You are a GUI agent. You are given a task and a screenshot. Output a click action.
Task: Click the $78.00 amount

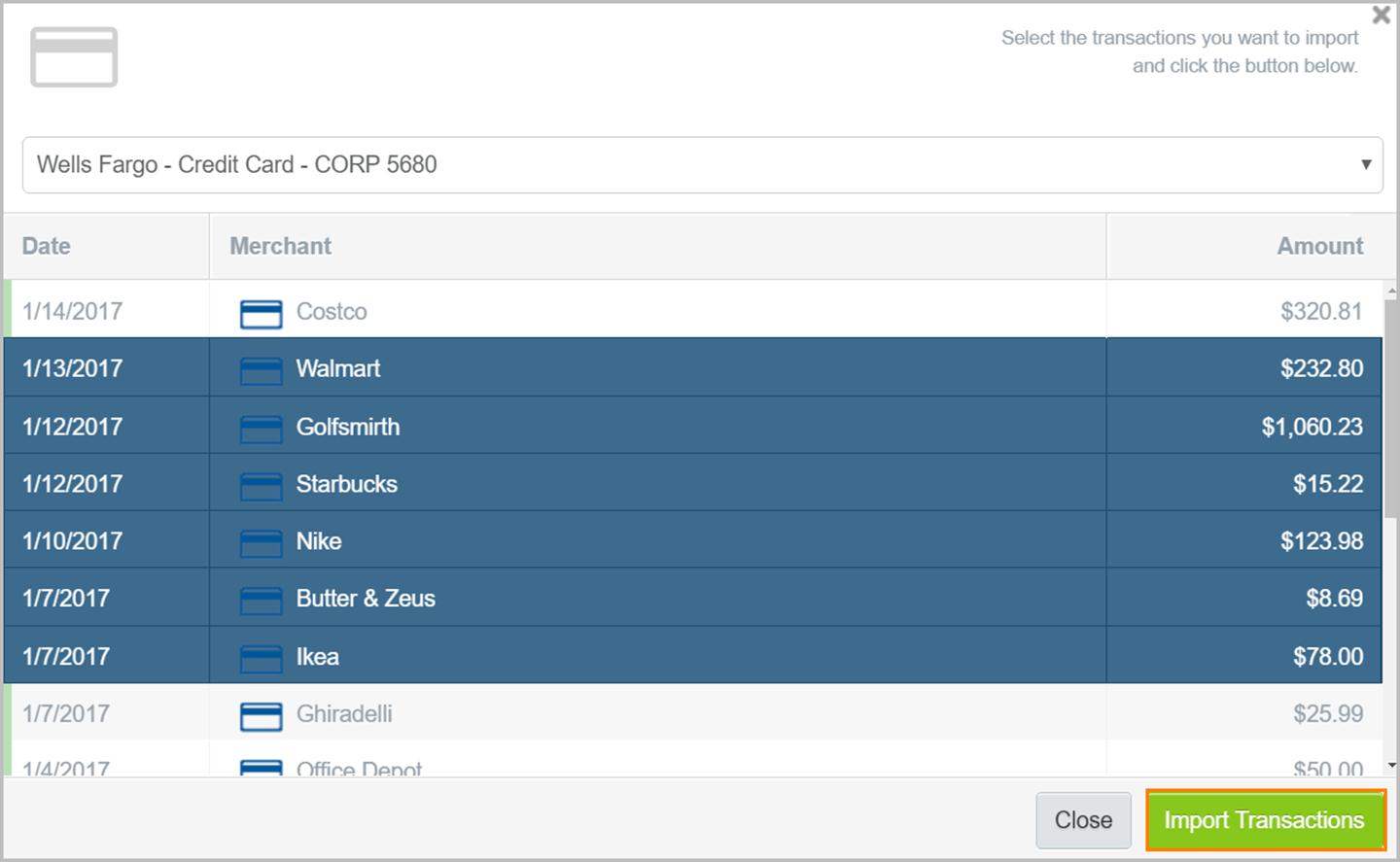point(1328,657)
